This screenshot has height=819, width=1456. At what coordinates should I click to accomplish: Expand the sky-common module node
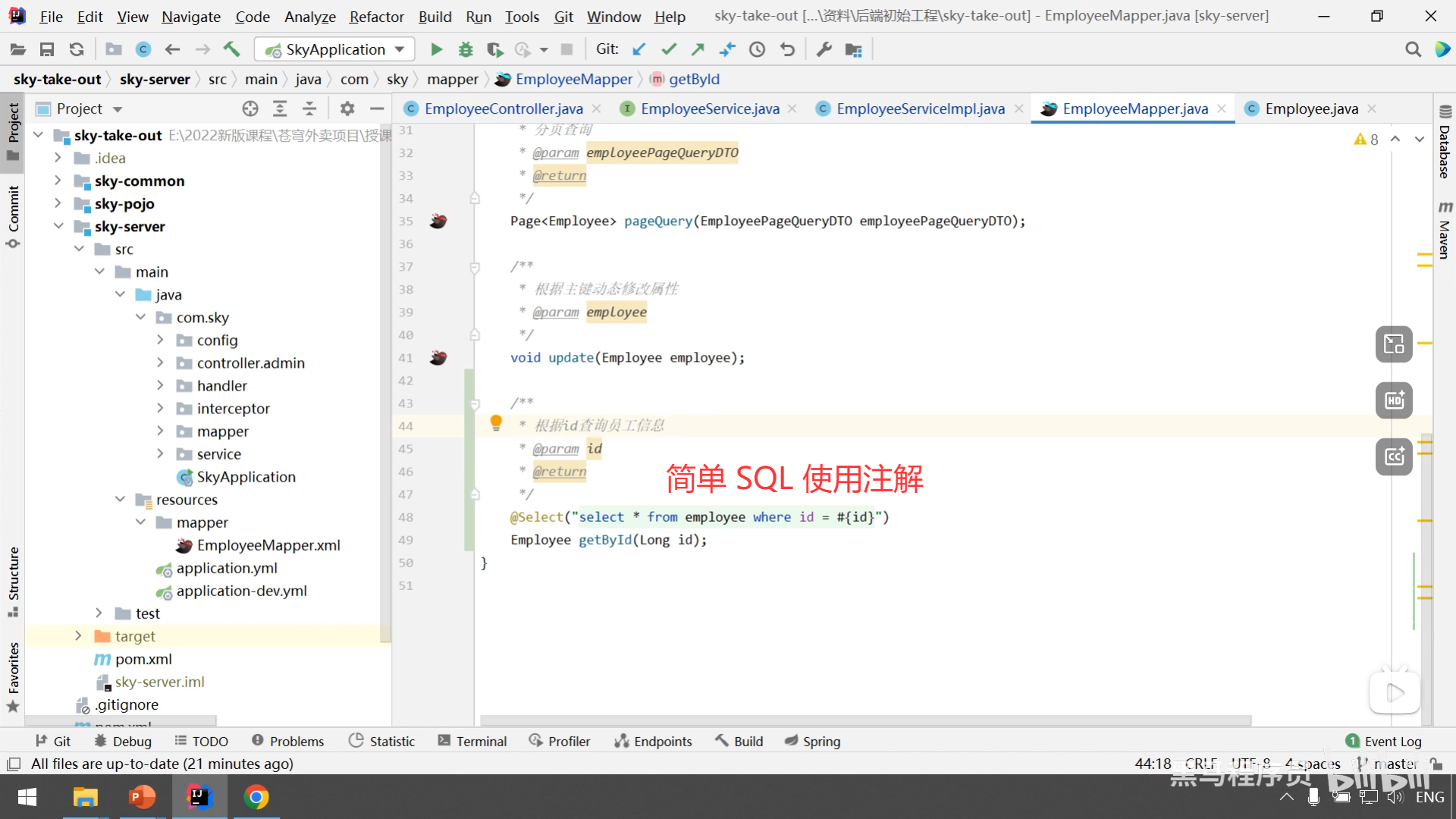pos(58,181)
